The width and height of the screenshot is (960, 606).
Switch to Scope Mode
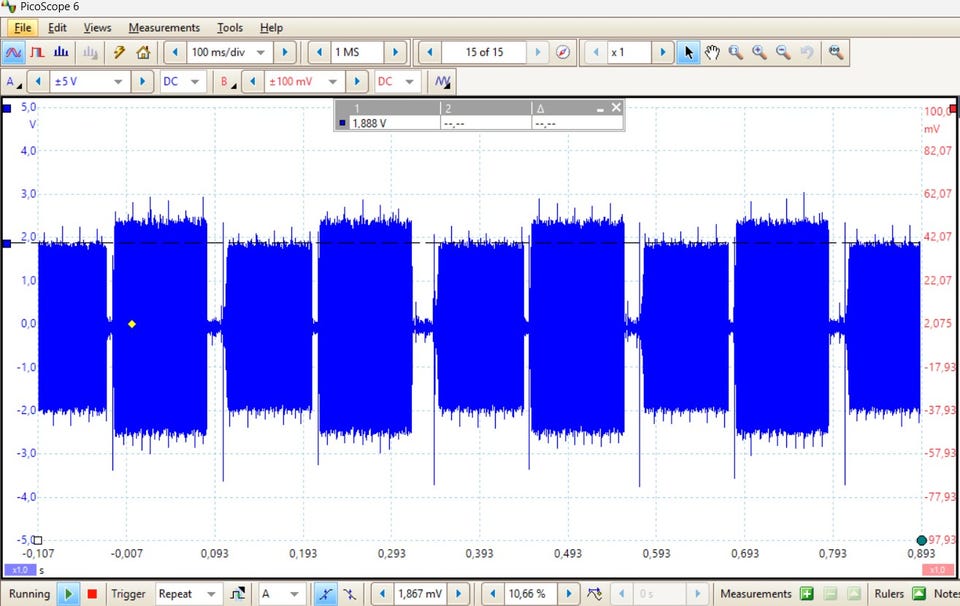coord(15,52)
